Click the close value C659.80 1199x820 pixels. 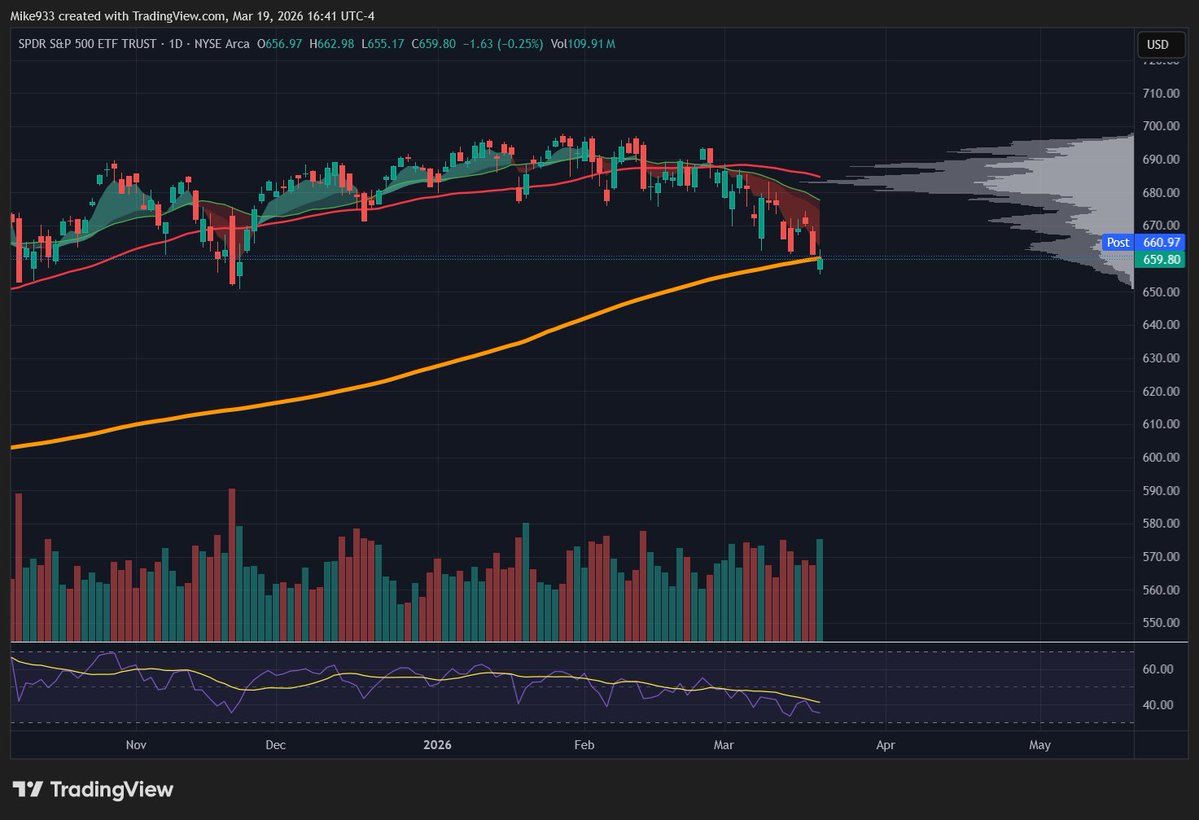(x=434, y=44)
